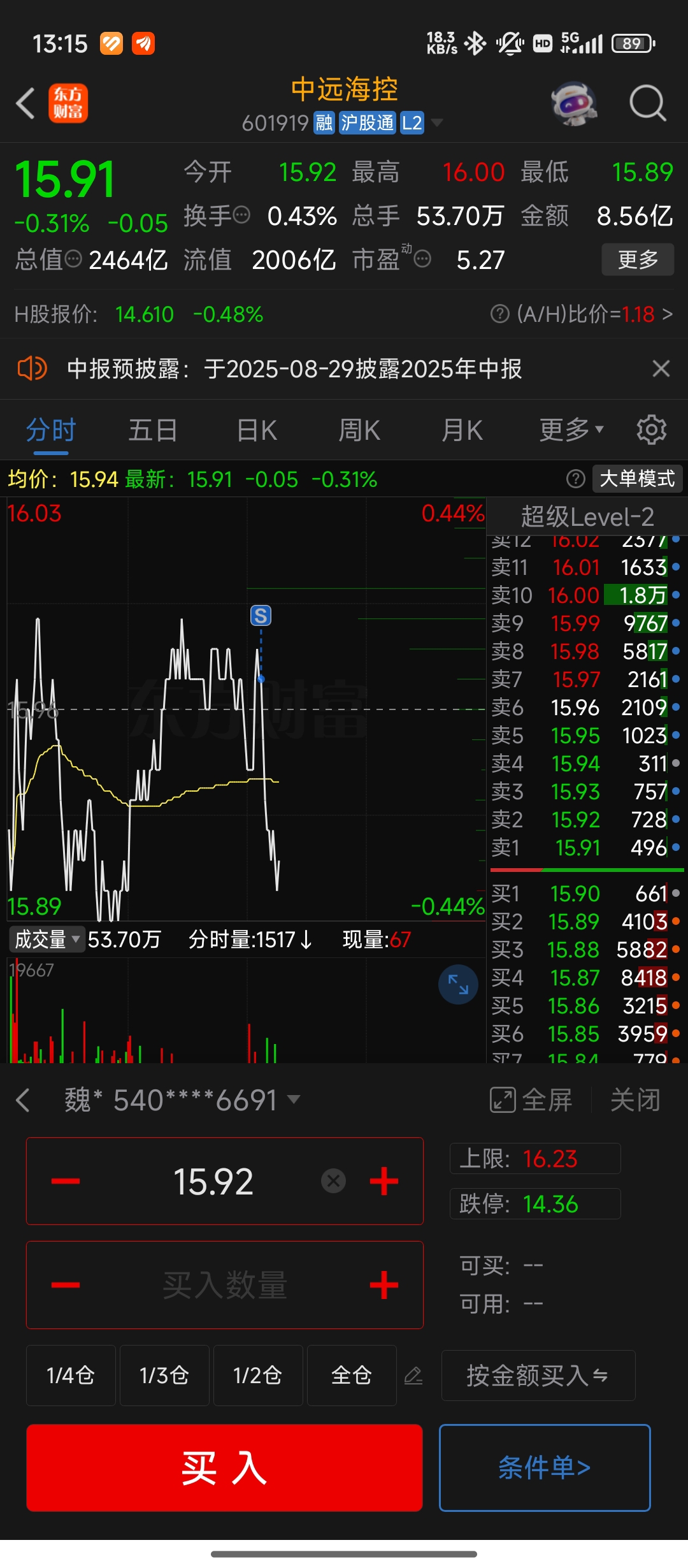Tap the announcement speaker icon
Screen dimensions: 688x1568
[x=32, y=368]
